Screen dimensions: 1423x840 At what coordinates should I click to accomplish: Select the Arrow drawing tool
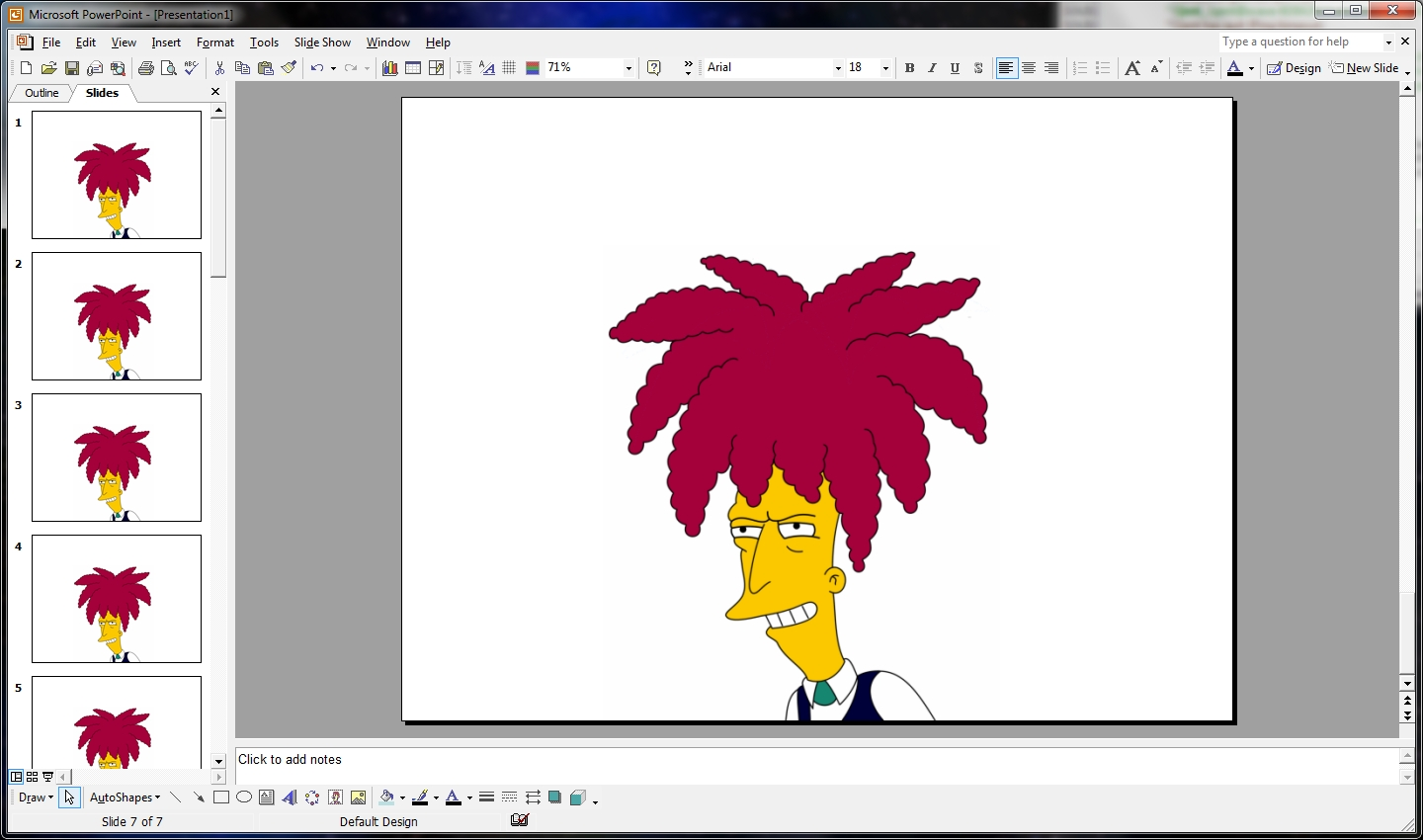(x=199, y=798)
